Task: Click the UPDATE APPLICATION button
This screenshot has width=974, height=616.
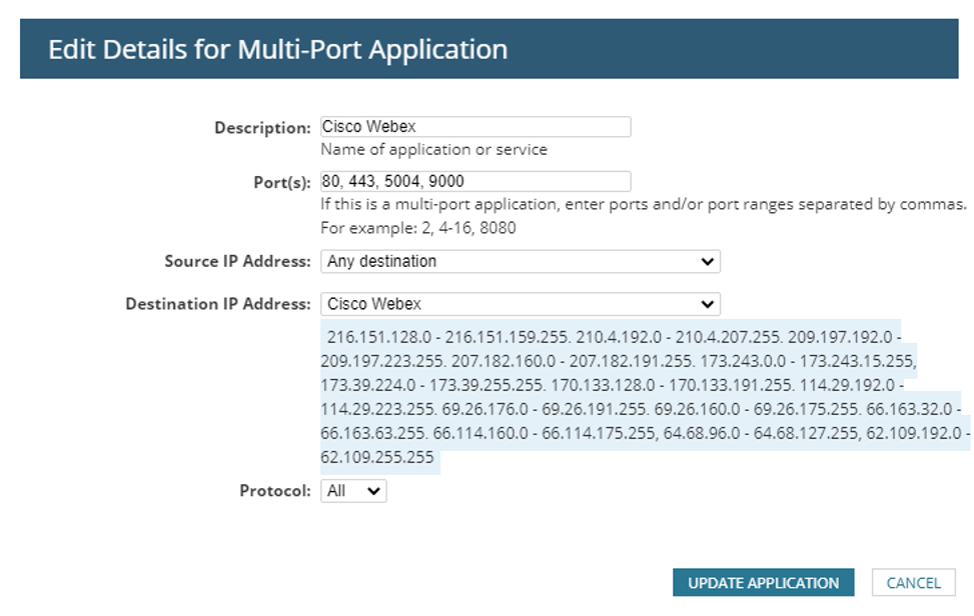Action: [x=763, y=583]
